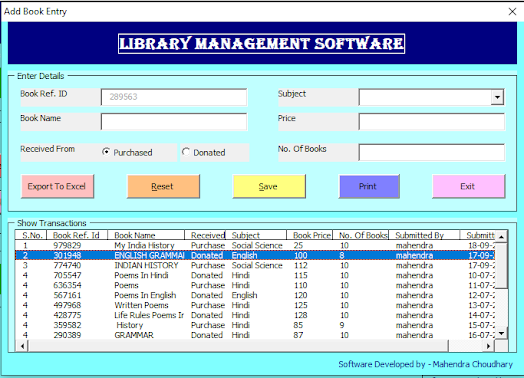
Task: Select the Poems In English row
Action: point(255,295)
